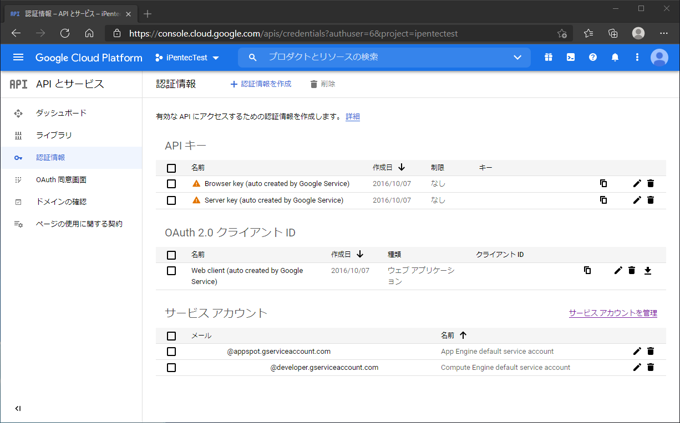
Task: Reload the page with the browser refresh button
Action: [x=65, y=33]
